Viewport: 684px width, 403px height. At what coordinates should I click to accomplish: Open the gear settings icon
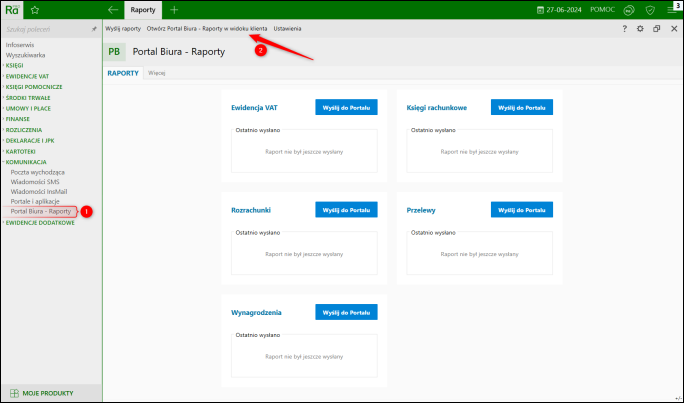pos(640,29)
